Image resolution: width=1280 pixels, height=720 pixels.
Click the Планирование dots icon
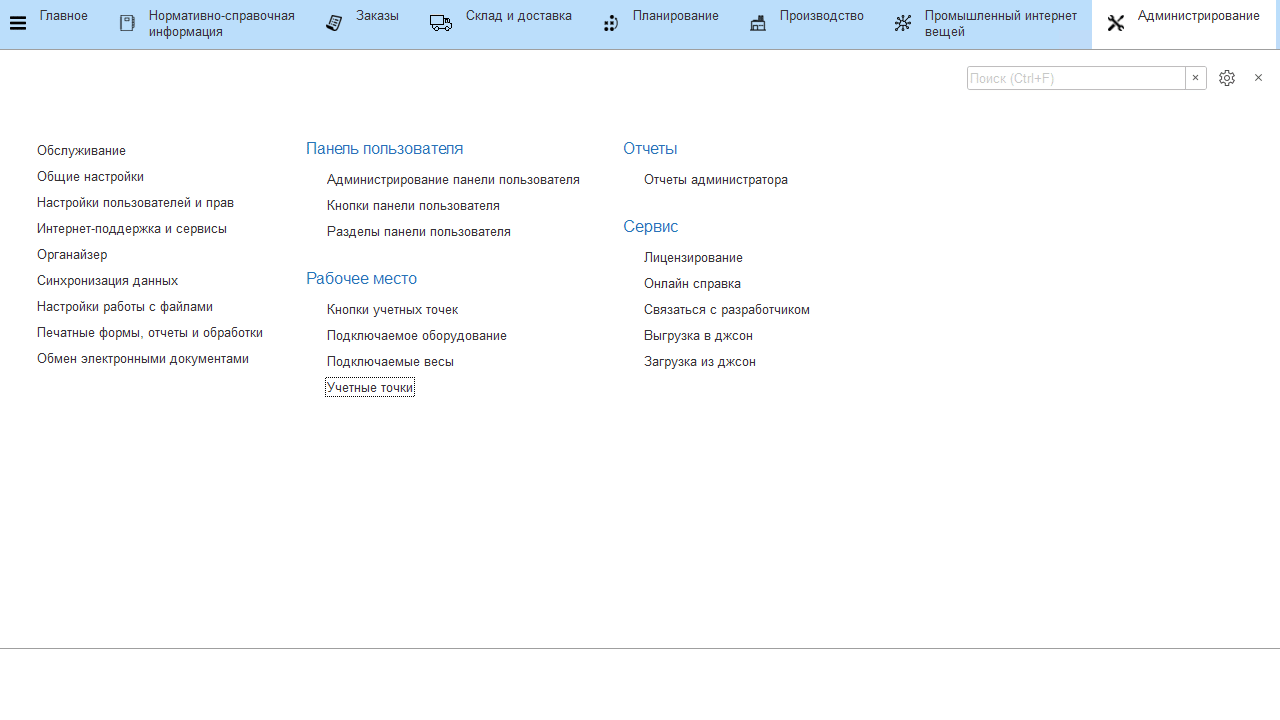(610, 23)
